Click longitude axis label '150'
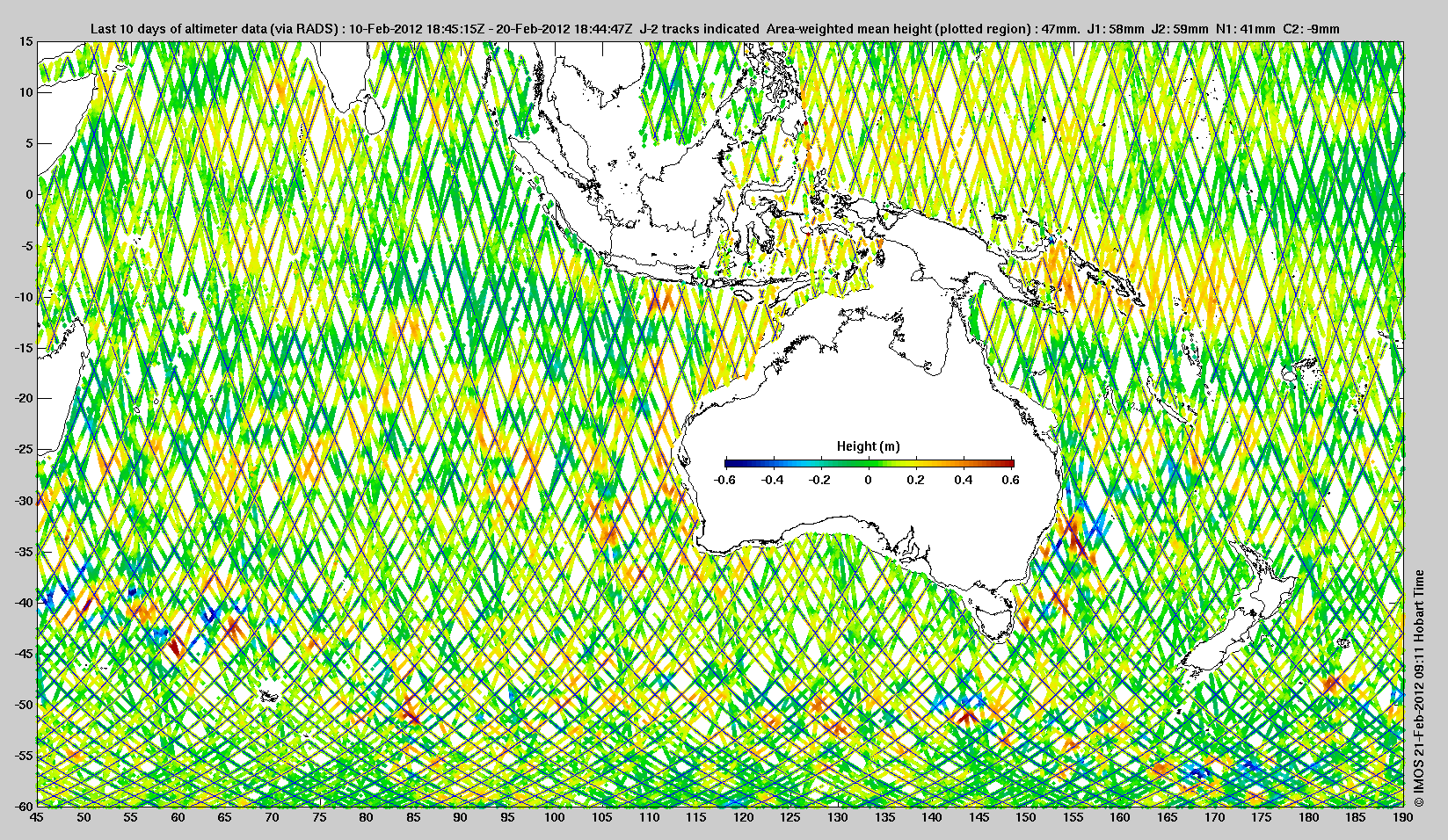 coord(1026,817)
